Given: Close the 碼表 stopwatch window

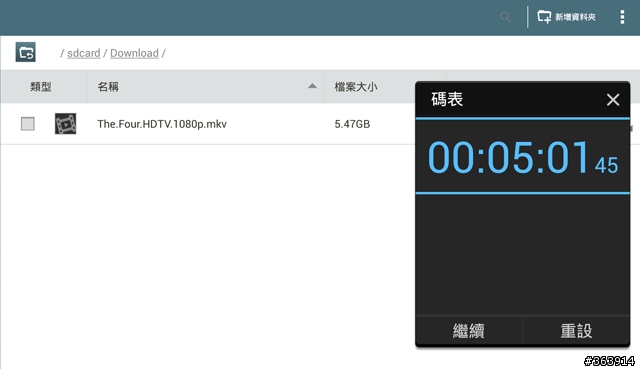Looking at the screenshot, I should (x=613, y=100).
